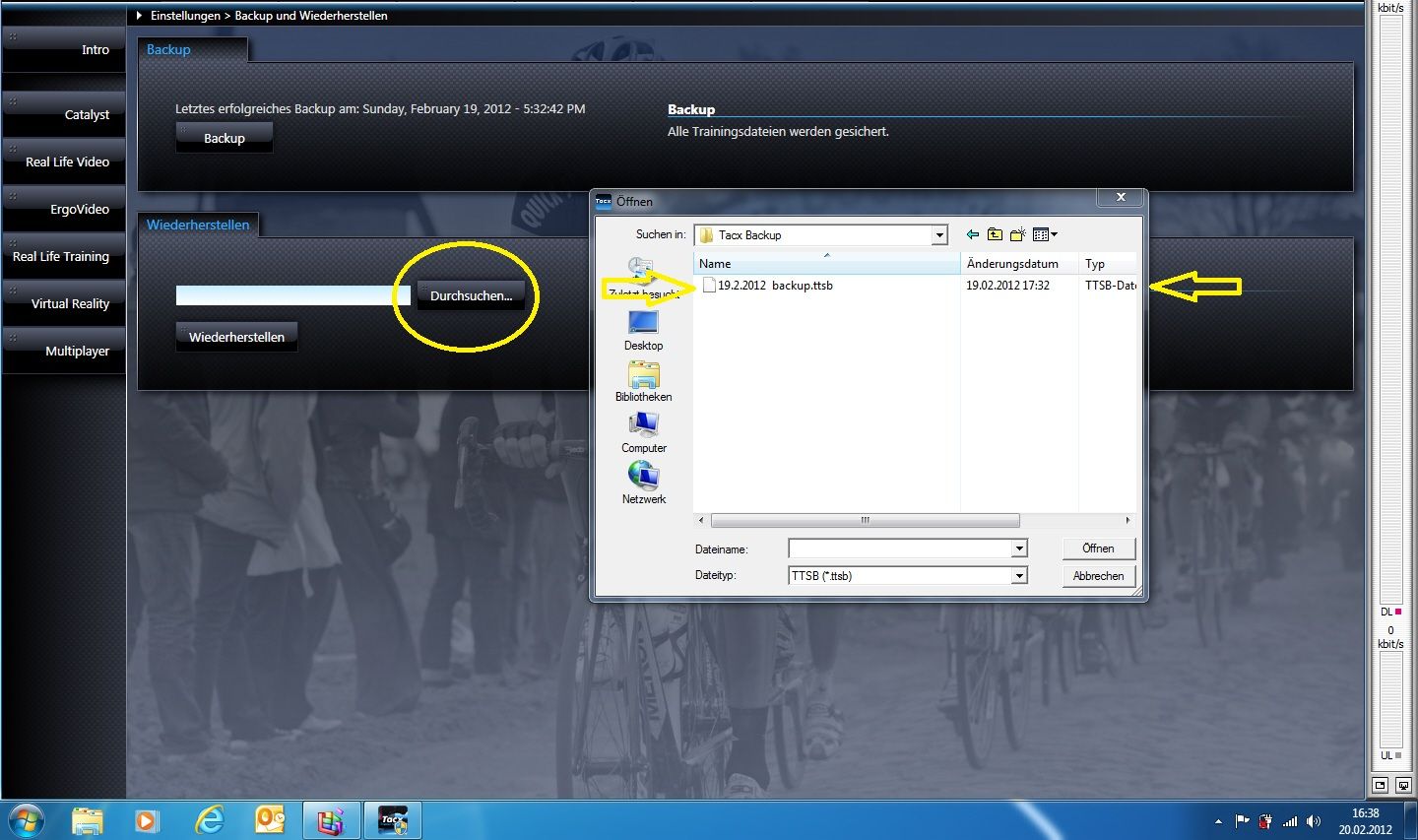
Task: Open Bibliotheken in the places bar
Action: pos(644,381)
